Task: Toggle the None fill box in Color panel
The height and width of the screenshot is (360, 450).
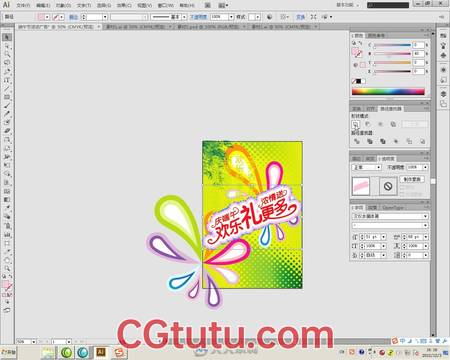Action: pos(354,81)
